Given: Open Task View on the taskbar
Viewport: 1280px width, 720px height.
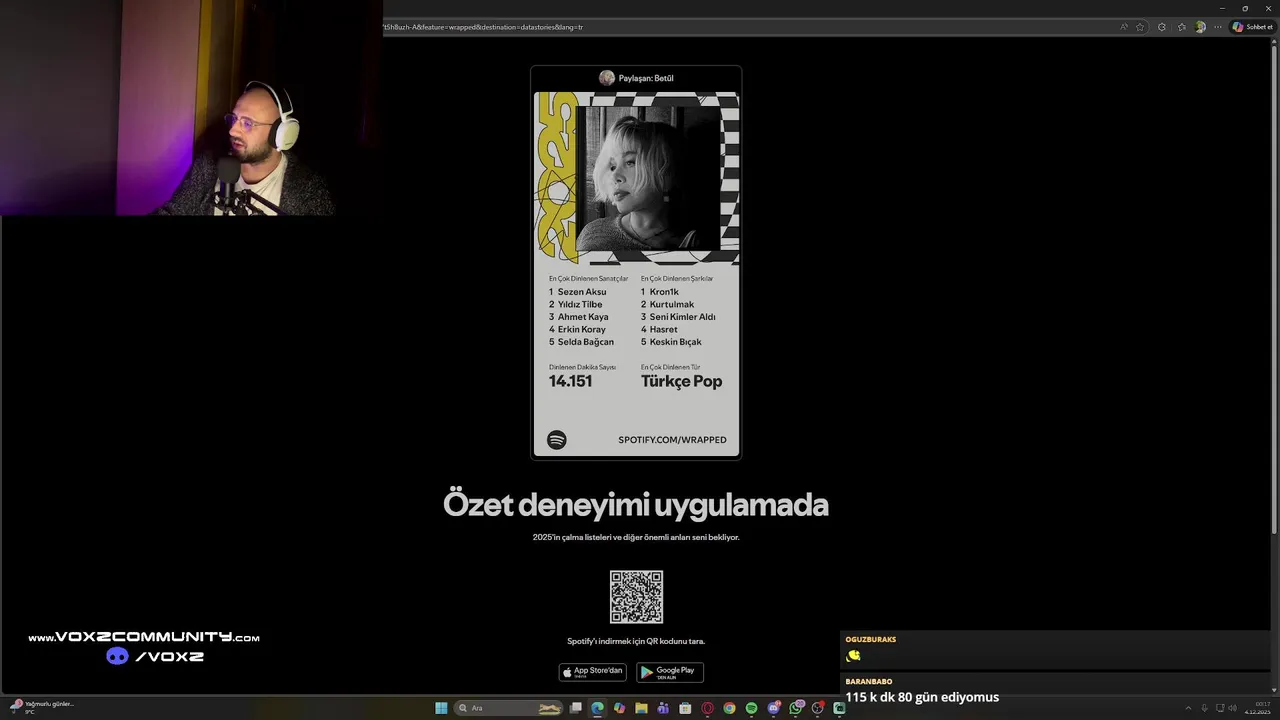Looking at the screenshot, I should pyautogui.click(x=576, y=708).
